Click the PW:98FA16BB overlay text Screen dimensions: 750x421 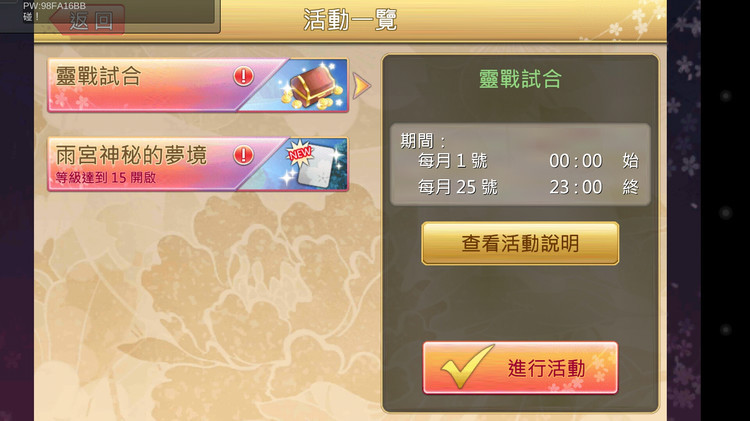(x=54, y=6)
